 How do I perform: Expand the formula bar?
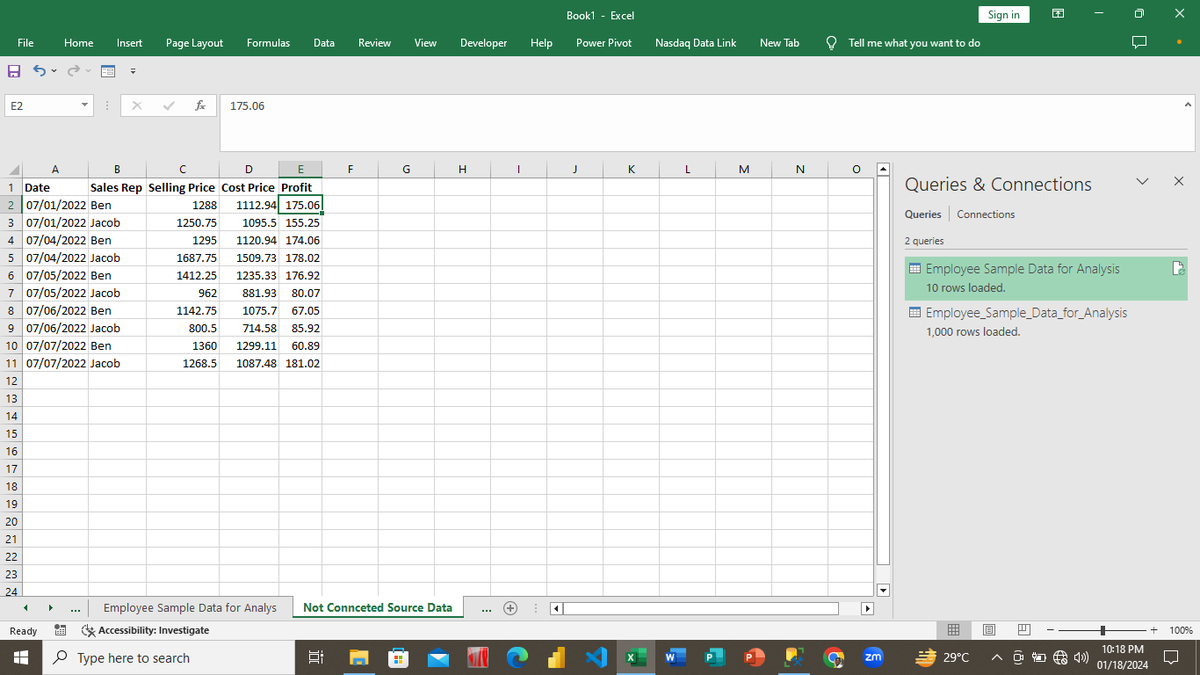[1187, 104]
